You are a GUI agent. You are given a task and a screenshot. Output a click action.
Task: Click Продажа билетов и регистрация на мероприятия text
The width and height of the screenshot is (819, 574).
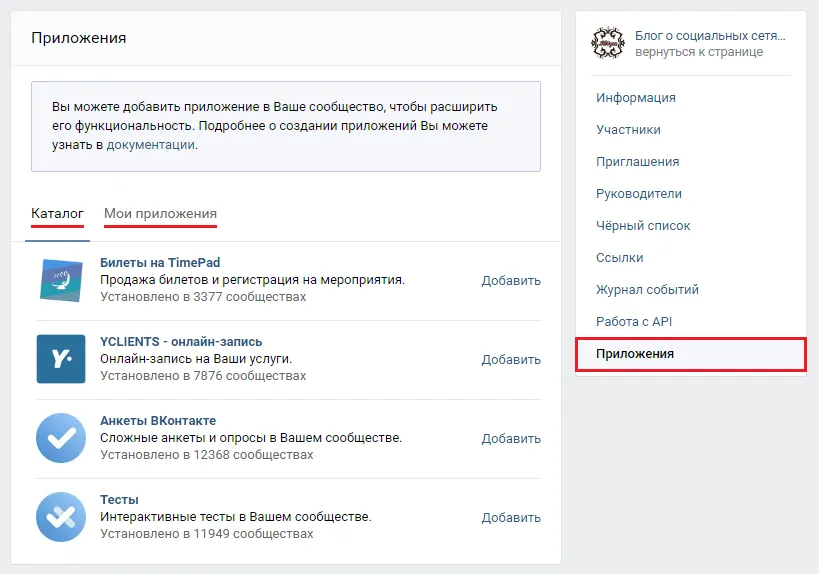[x=252, y=279]
